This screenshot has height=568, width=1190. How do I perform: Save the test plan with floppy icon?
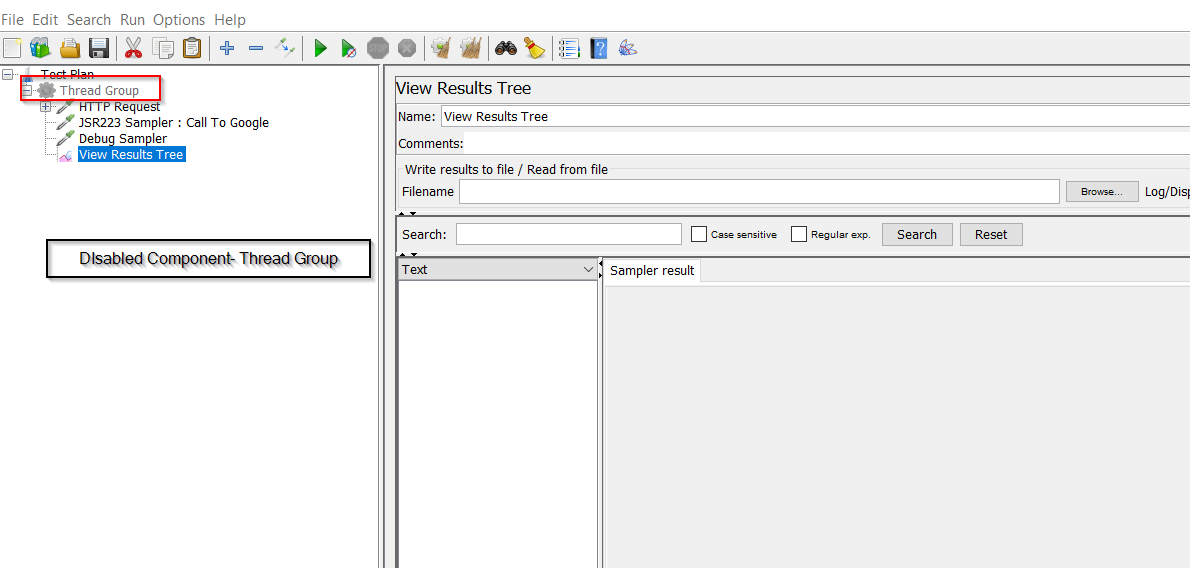99,49
